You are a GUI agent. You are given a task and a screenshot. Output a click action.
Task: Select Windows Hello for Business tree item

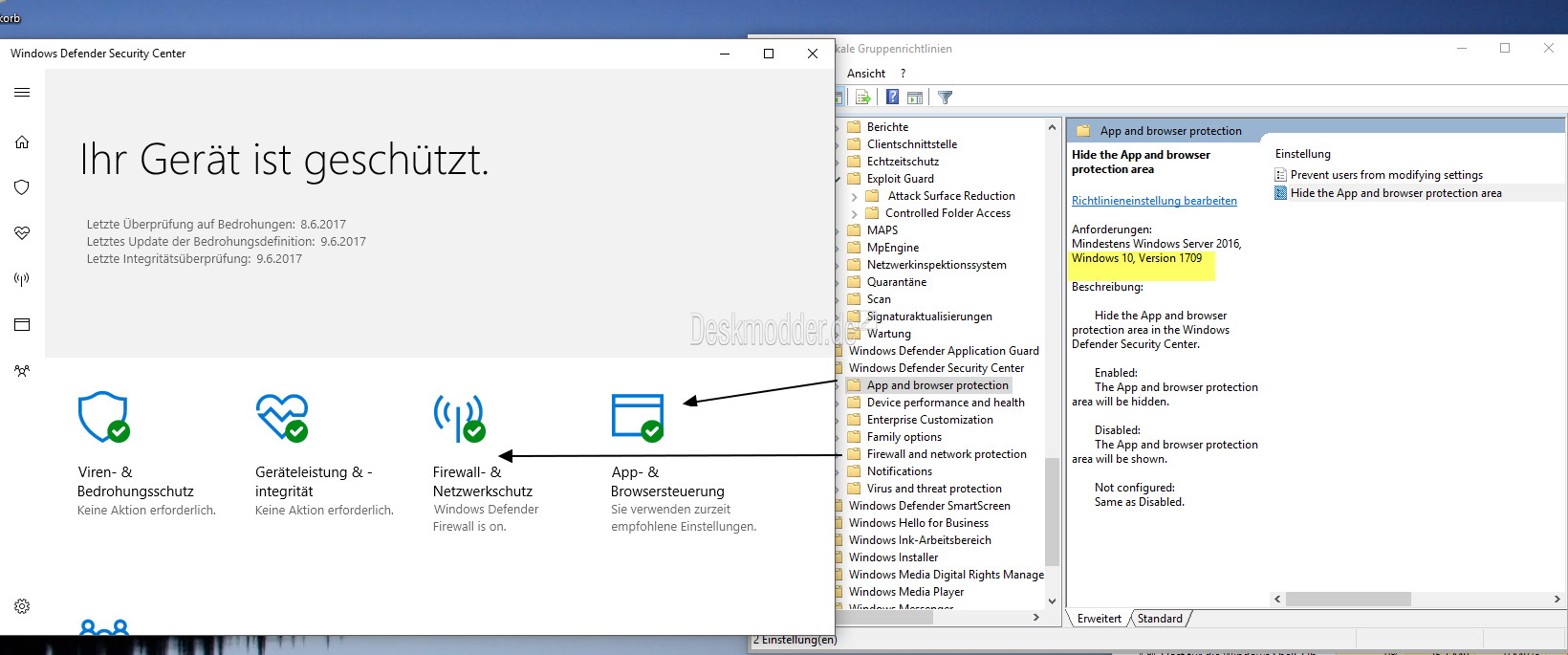pos(919,523)
